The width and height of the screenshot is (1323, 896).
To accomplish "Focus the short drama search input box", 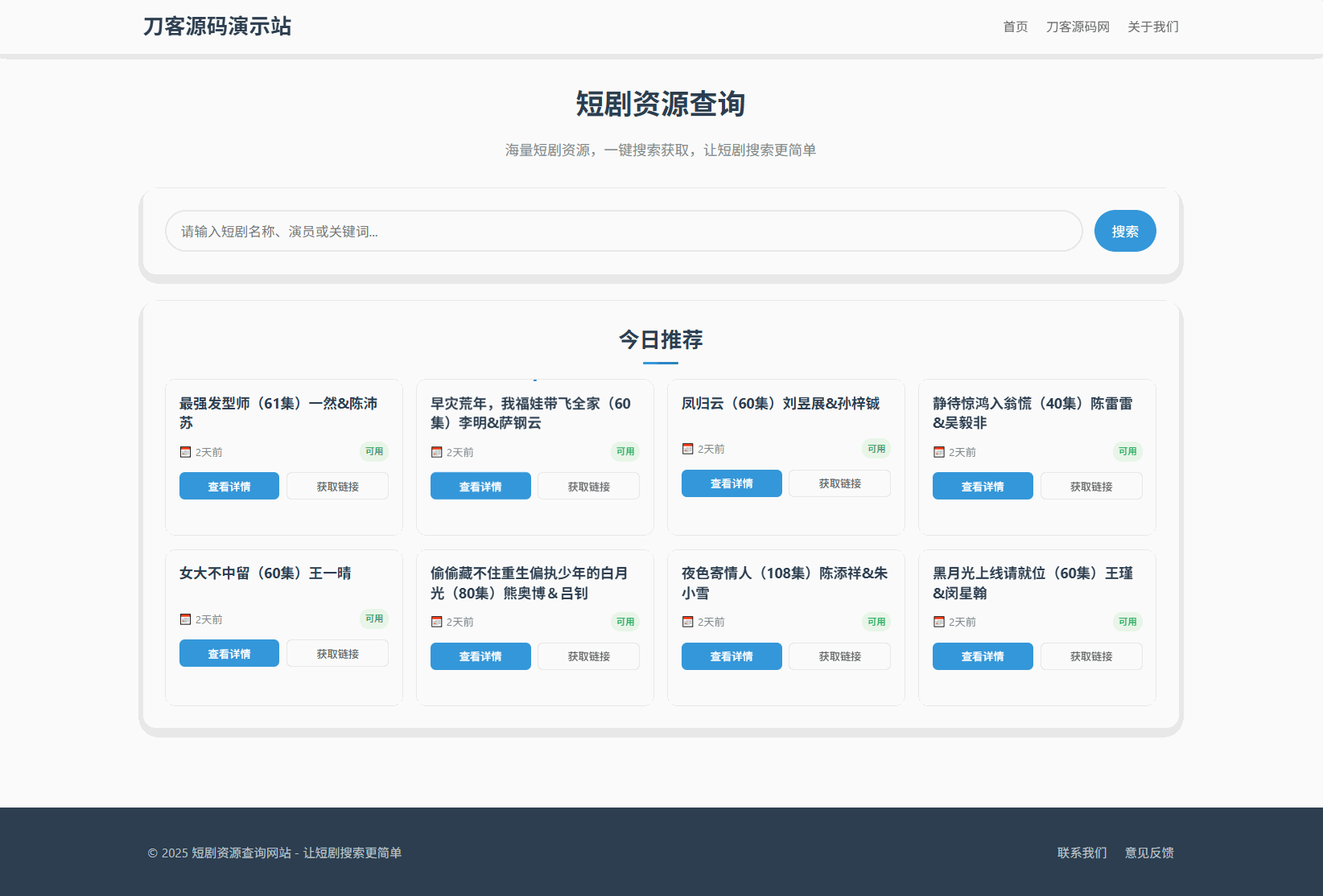I will 624,232.
